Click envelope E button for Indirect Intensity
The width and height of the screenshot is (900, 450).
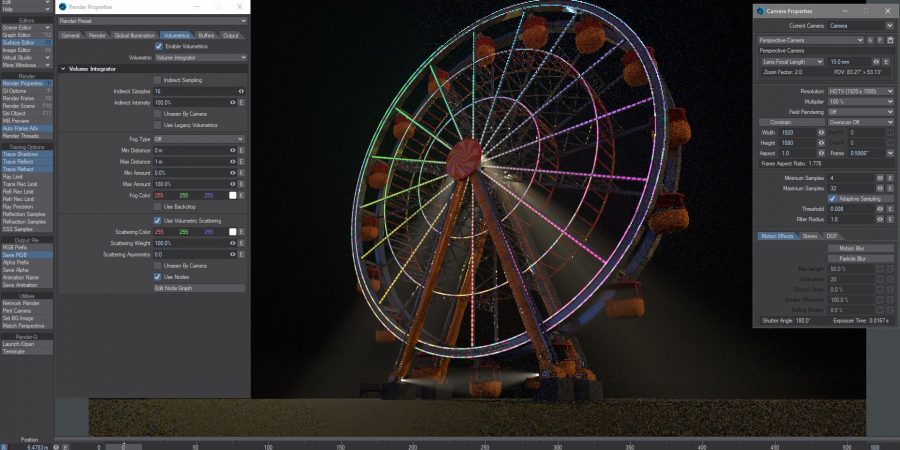click(242, 102)
